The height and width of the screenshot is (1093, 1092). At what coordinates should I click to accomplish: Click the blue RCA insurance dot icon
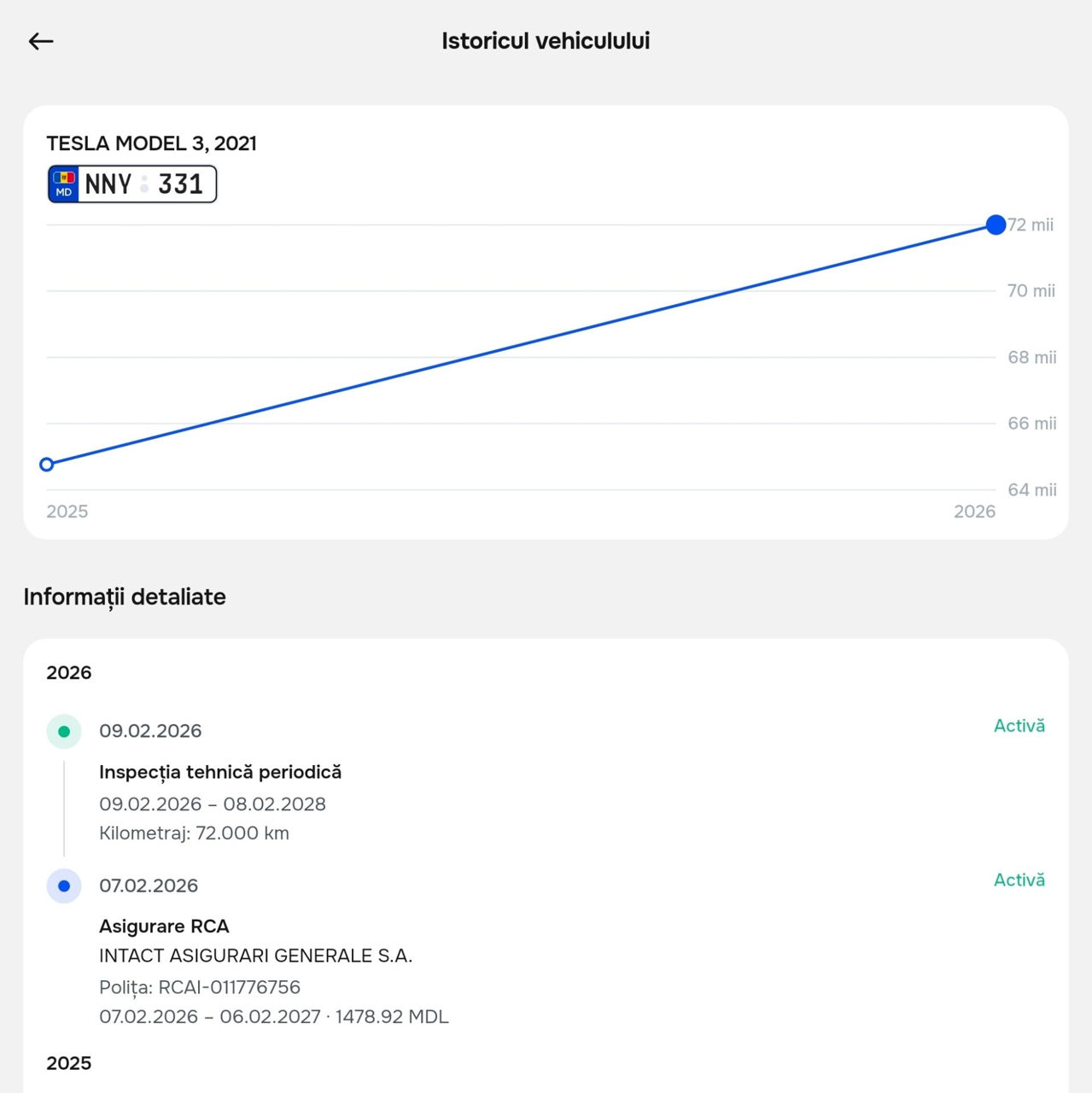[x=64, y=886]
